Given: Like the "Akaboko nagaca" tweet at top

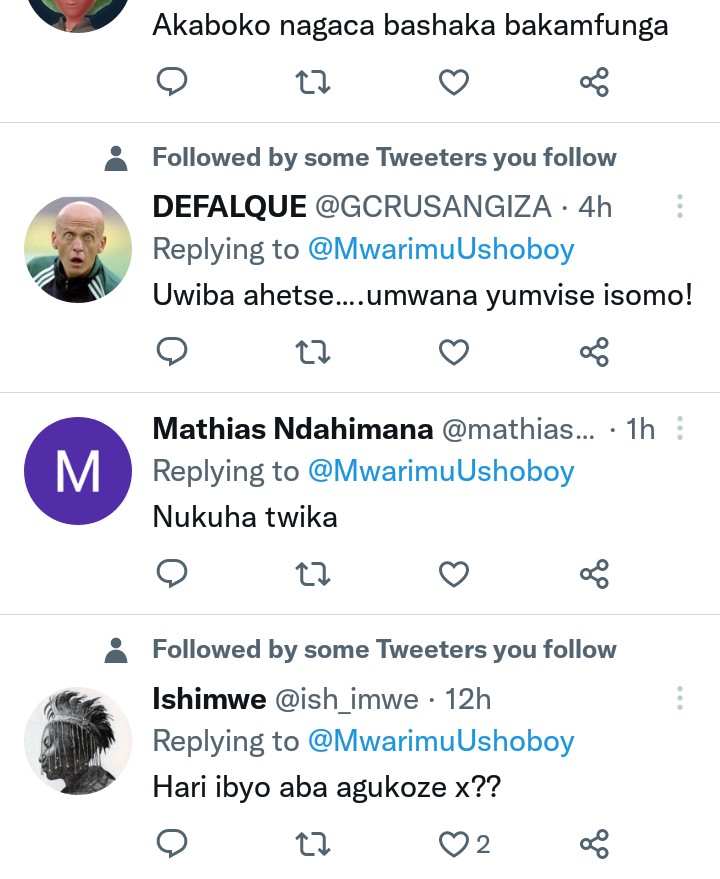Looking at the screenshot, I should pyautogui.click(x=455, y=83).
